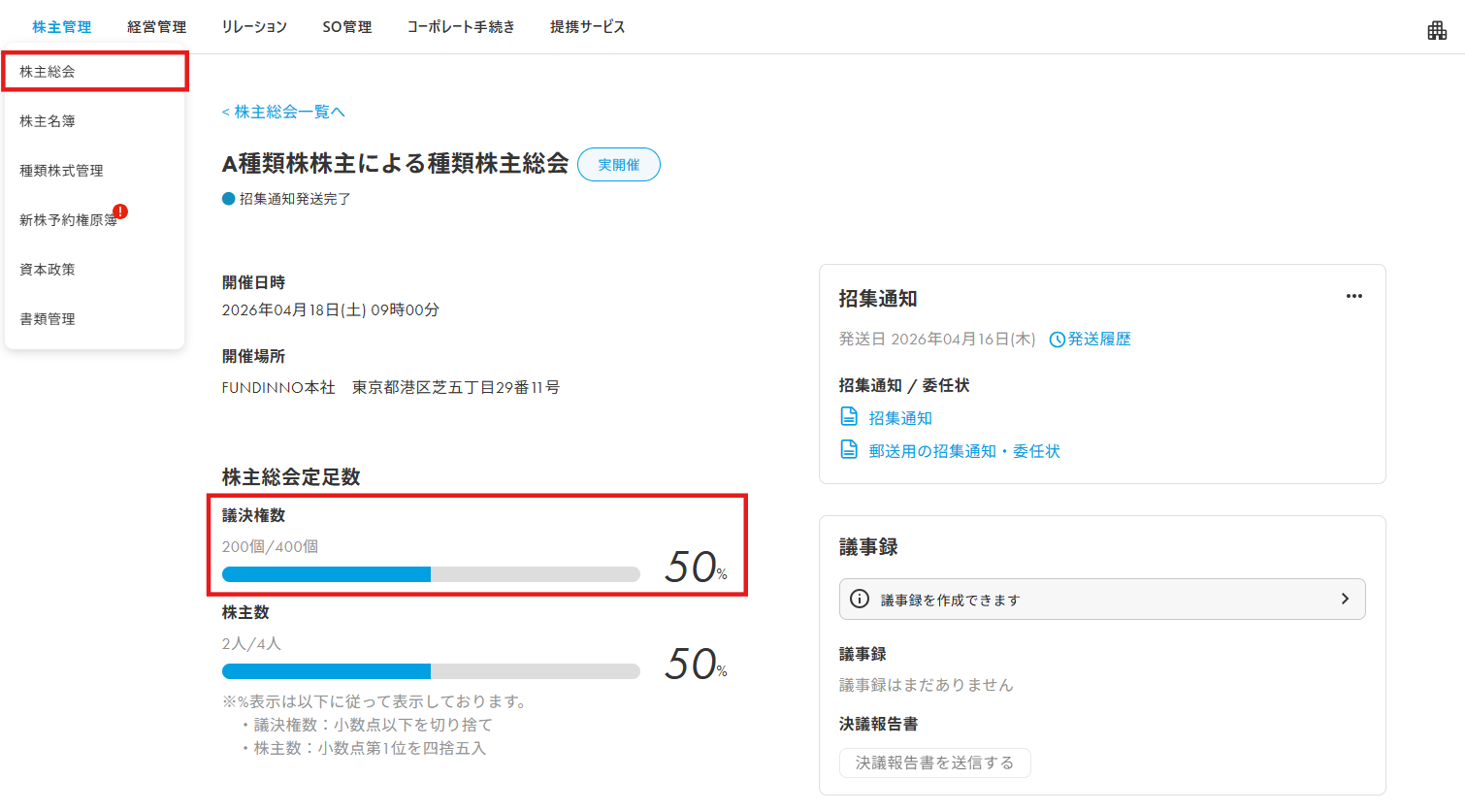Screen dimensions: 1465x812
Task: Open the SO管理 top menu
Action: point(347,27)
